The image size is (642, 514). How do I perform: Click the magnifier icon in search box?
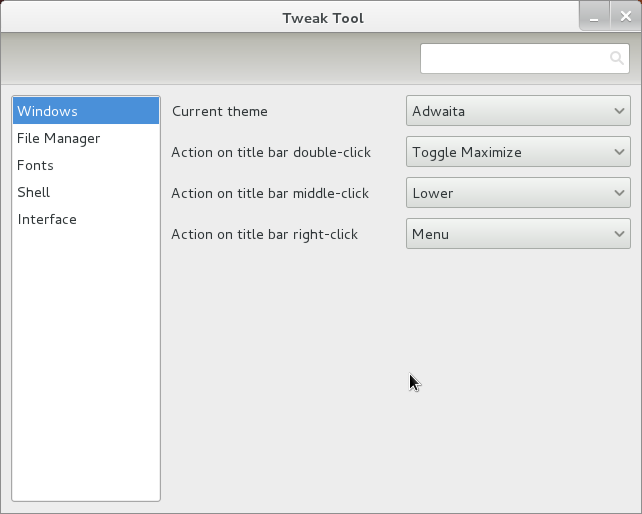(617, 58)
